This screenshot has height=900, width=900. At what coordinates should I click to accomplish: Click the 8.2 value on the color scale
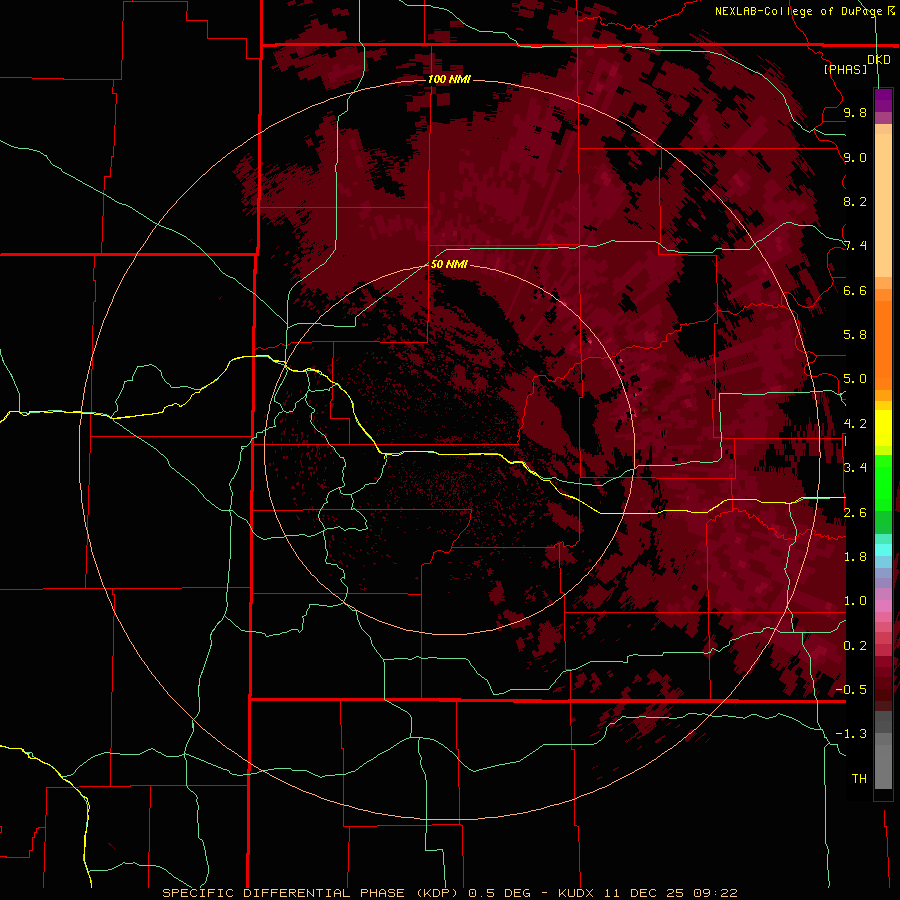(x=855, y=201)
